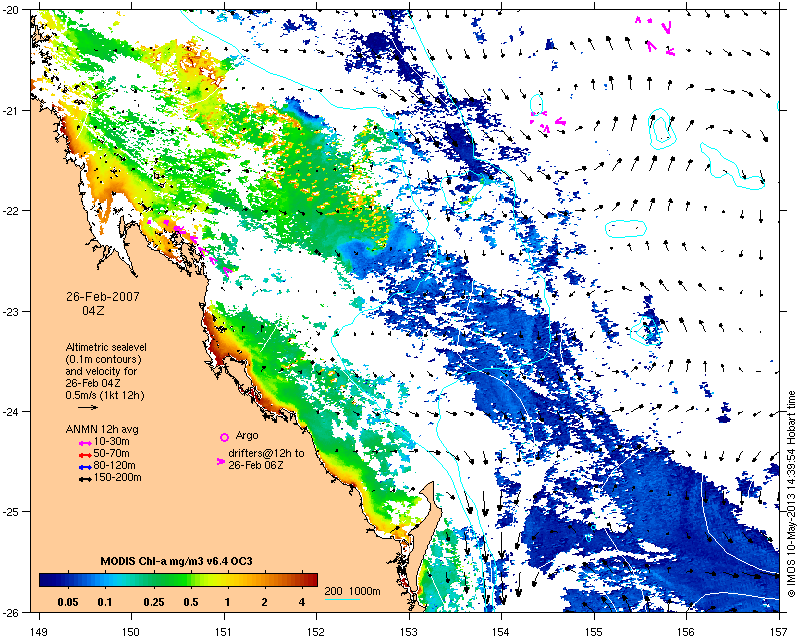Click the colorbar value '4'
The width and height of the screenshot is (800, 640).
[302, 602]
